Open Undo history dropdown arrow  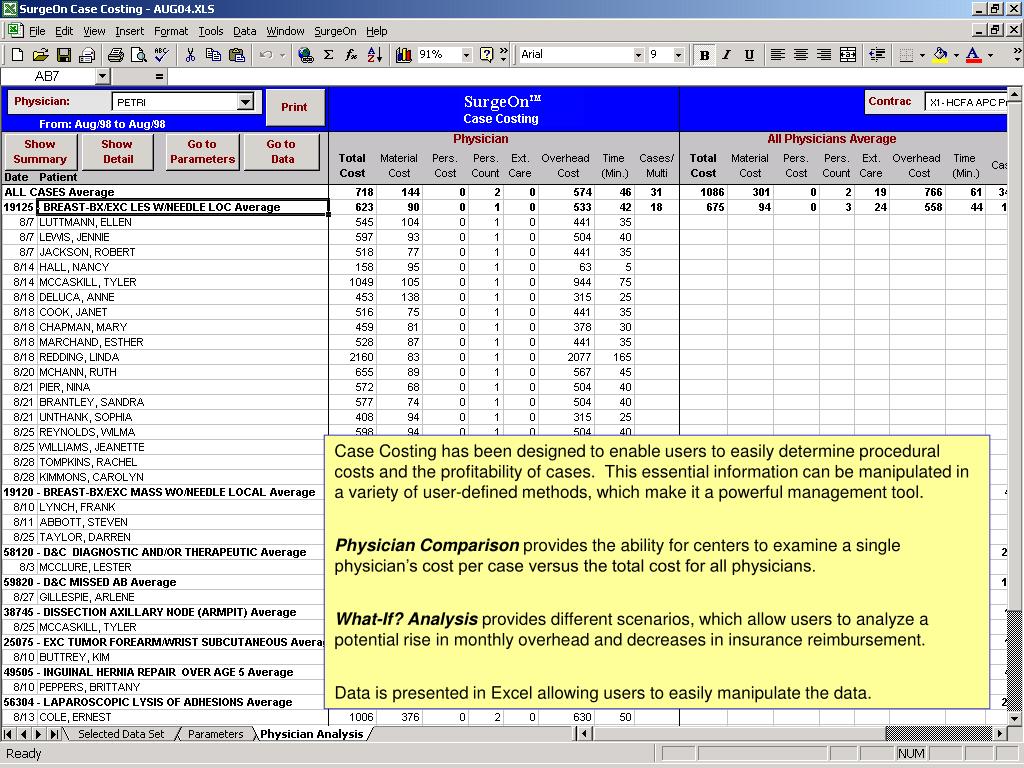pos(282,55)
